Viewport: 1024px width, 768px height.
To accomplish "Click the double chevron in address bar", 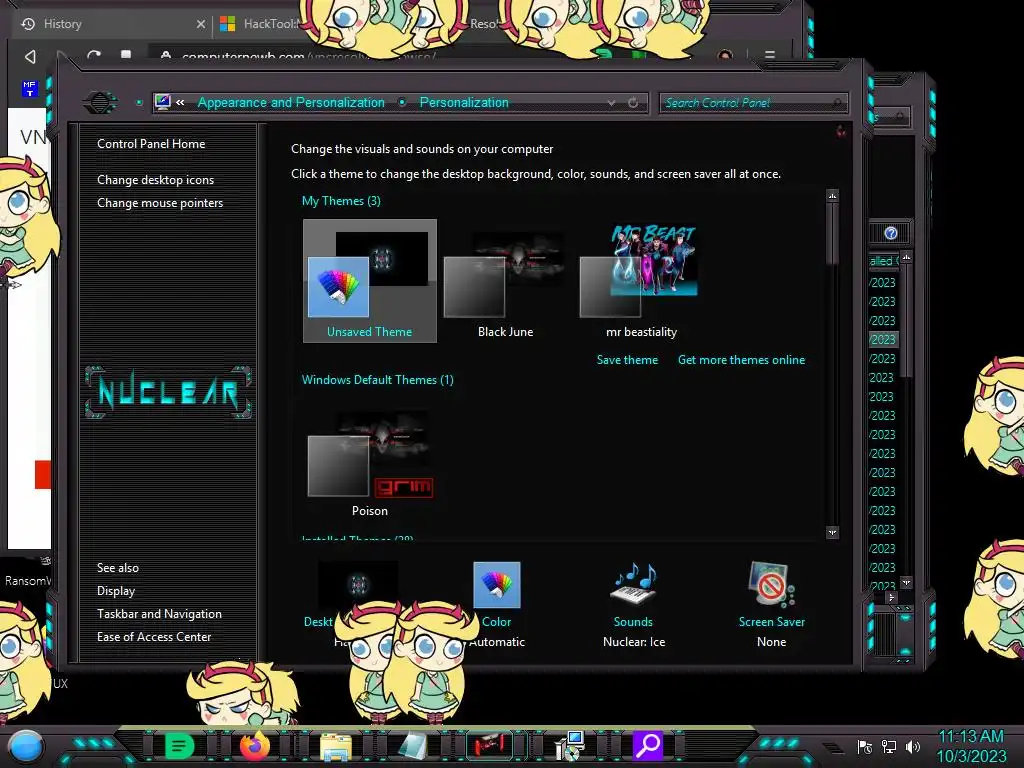I will pyautogui.click(x=180, y=102).
